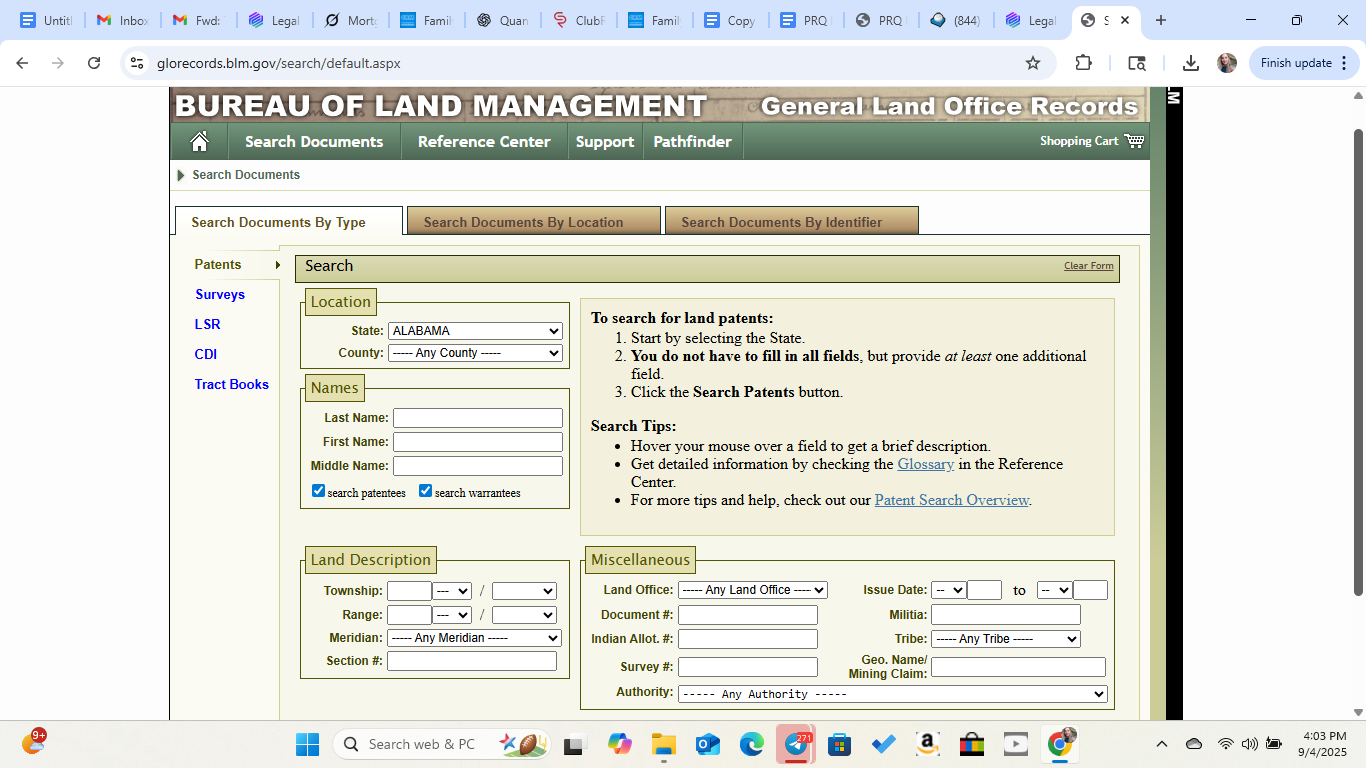The height and width of the screenshot is (768, 1366).
Task: Open the Any Authority dropdown
Action: click(892, 694)
